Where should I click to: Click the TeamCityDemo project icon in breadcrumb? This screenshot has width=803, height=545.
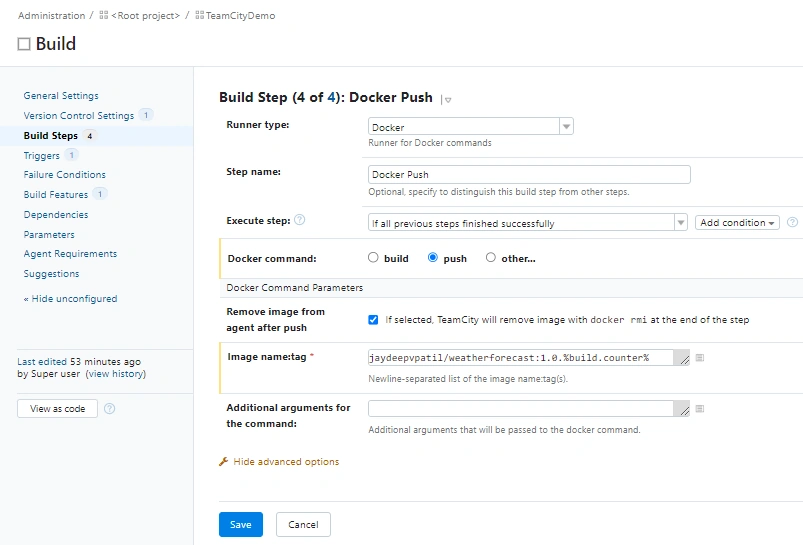[200, 15]
